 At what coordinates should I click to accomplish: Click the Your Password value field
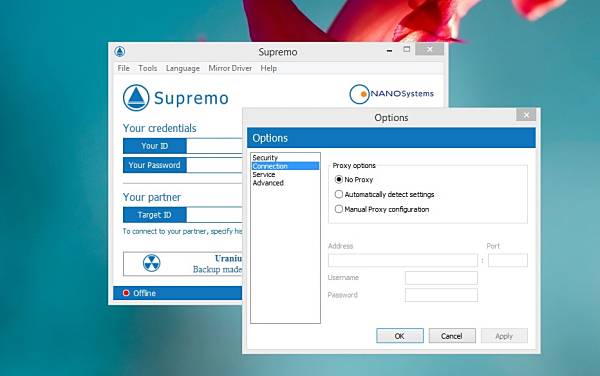point(214,165)
